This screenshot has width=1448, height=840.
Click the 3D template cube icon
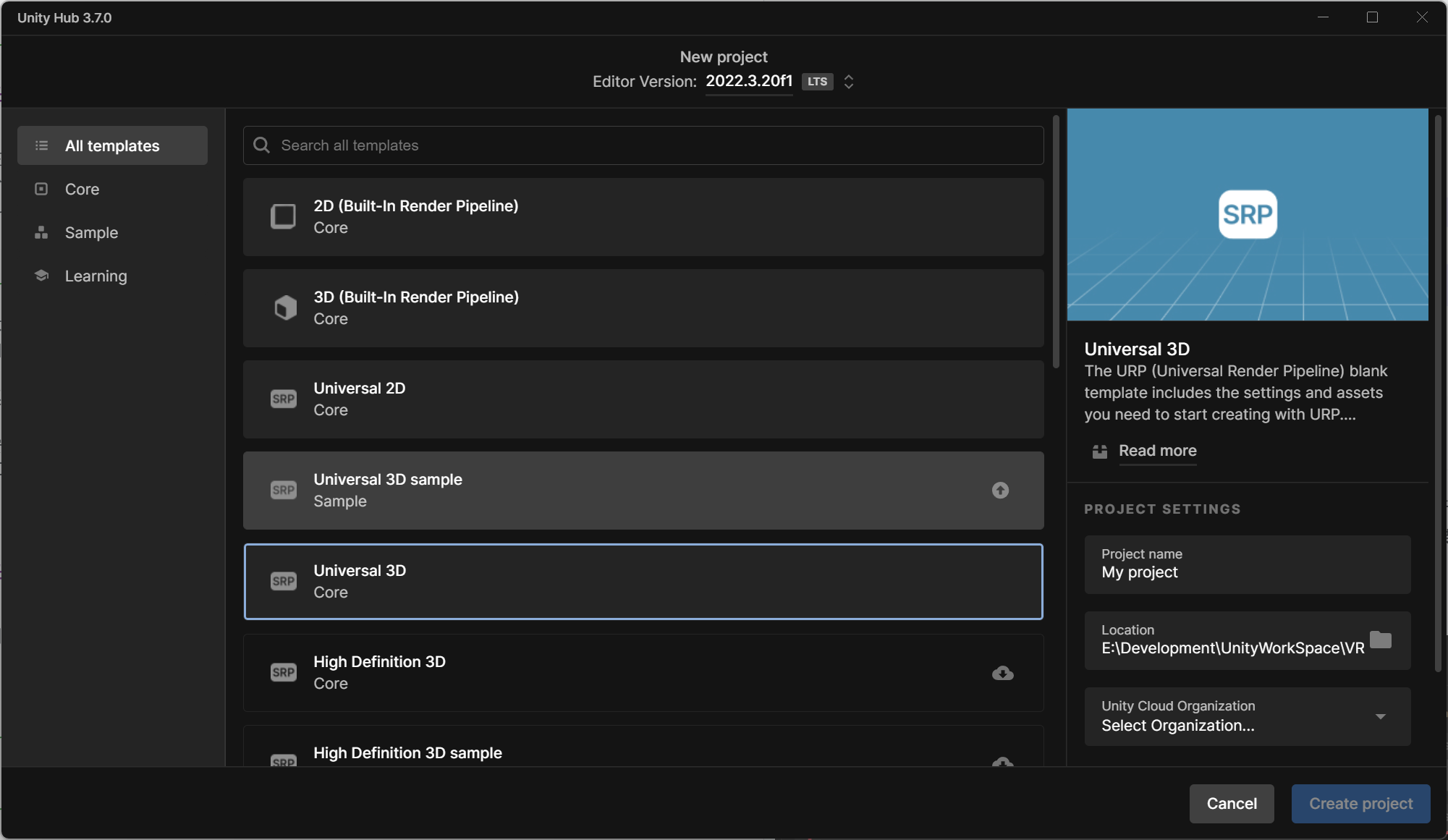click(285, 307)
